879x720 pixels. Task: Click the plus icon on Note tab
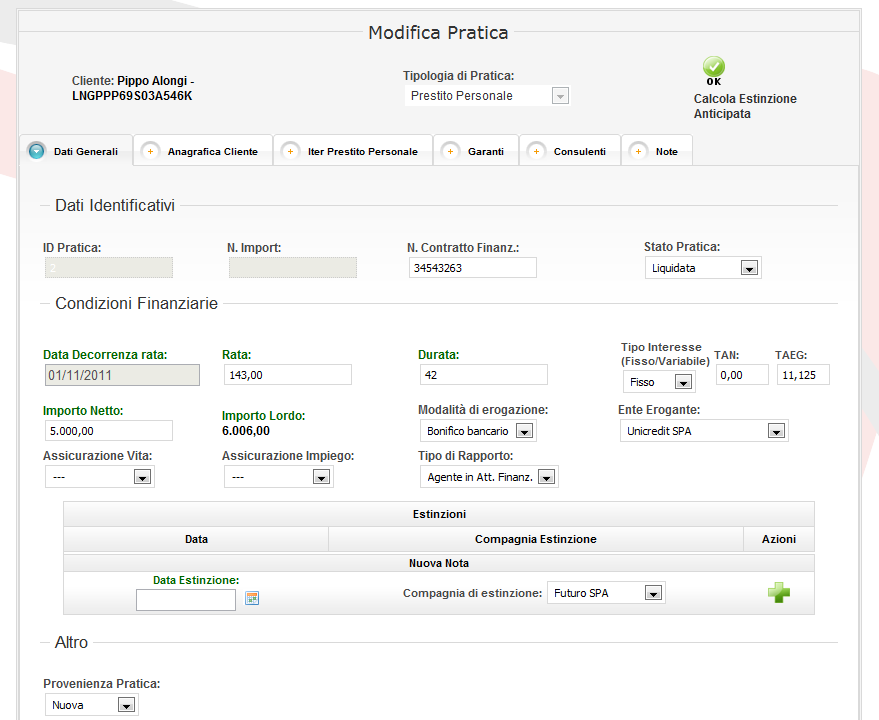pos(638,151)
